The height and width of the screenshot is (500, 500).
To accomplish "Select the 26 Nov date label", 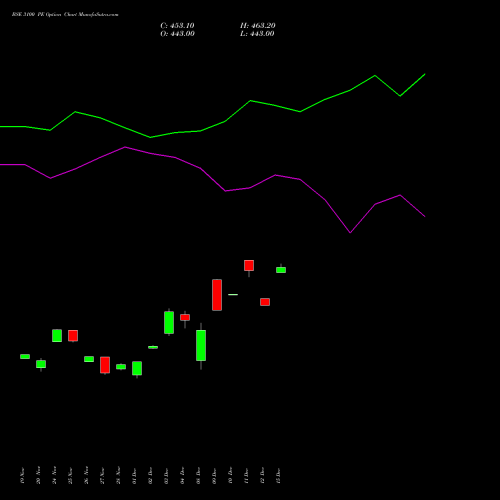I will [86, 476].
